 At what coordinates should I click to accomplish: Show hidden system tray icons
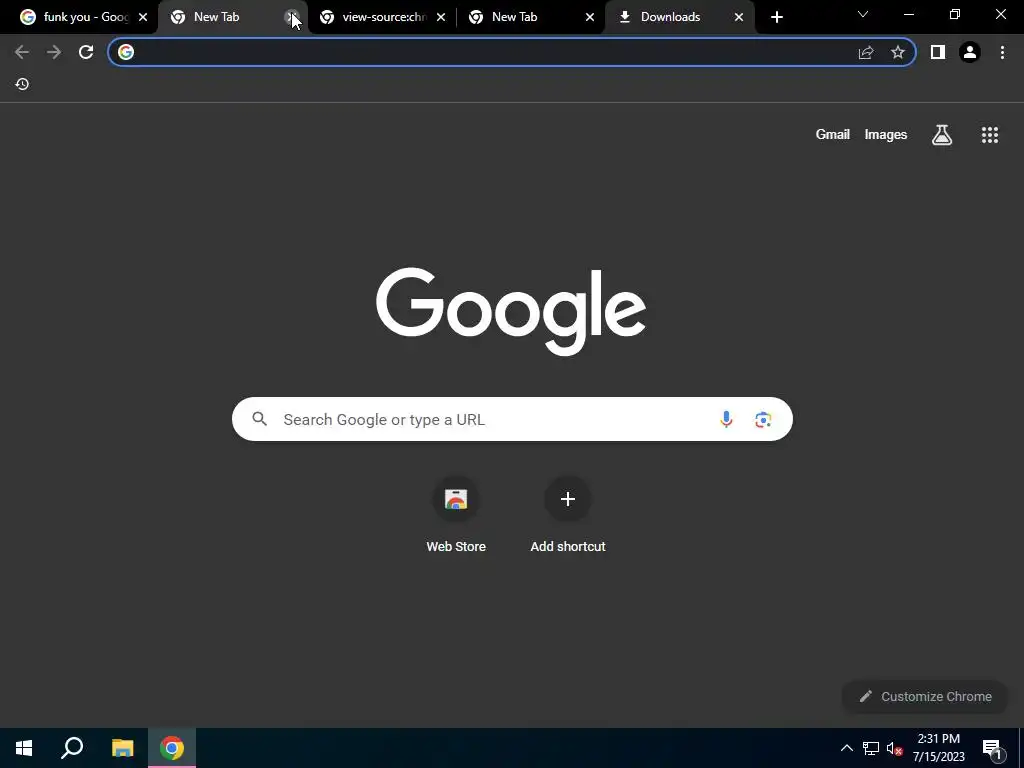point(846,748)
